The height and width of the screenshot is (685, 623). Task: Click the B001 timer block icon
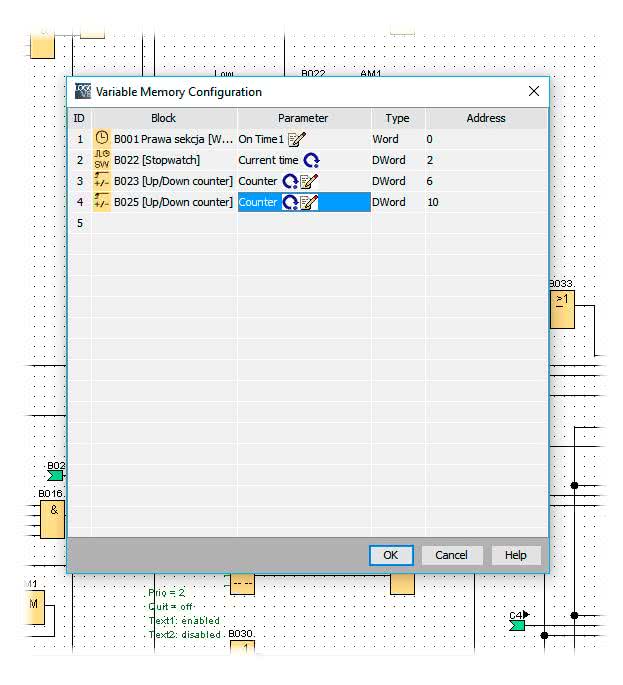pyautogui.click(x=102, y=139)
